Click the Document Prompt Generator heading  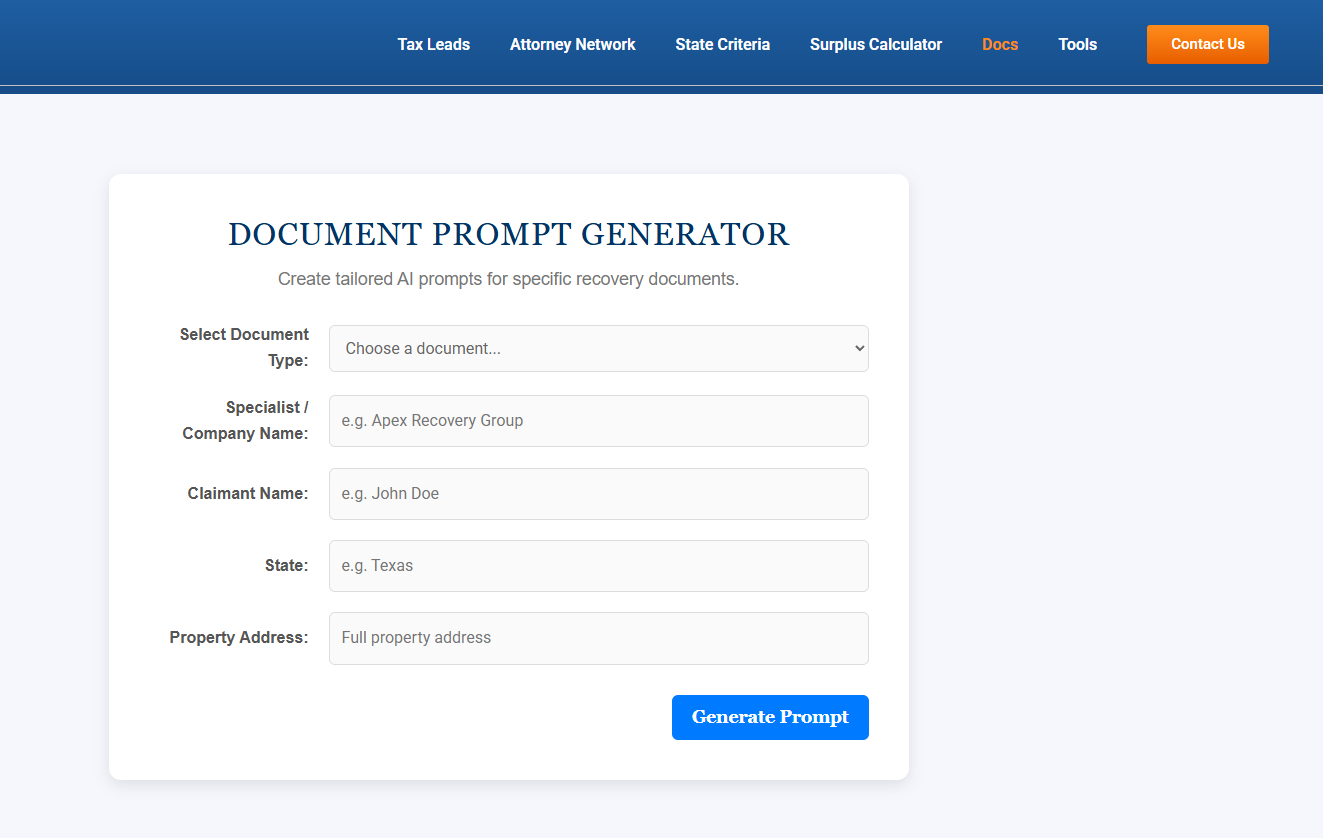[508, 234]
